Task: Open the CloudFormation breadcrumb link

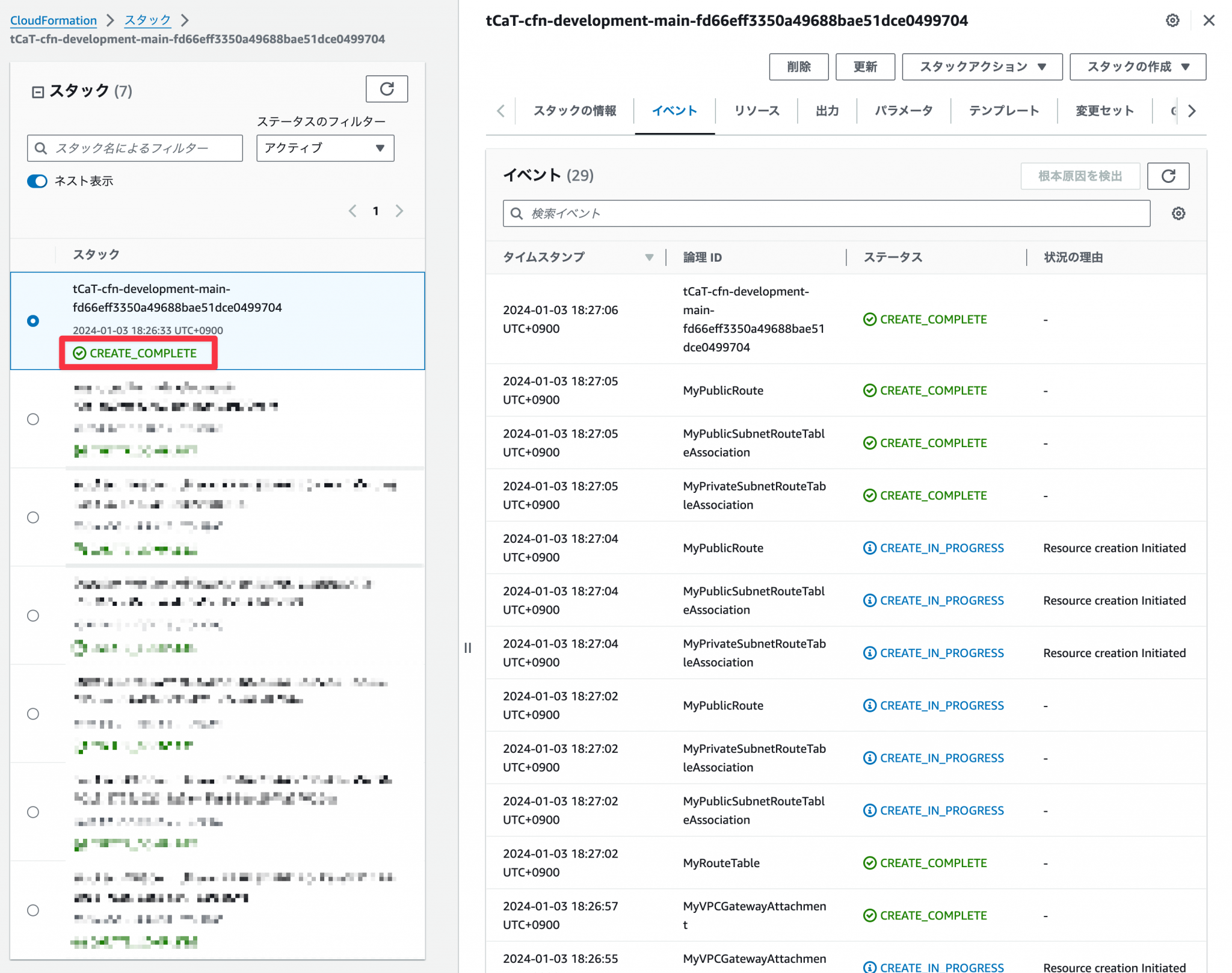Action: coord(54,20)
